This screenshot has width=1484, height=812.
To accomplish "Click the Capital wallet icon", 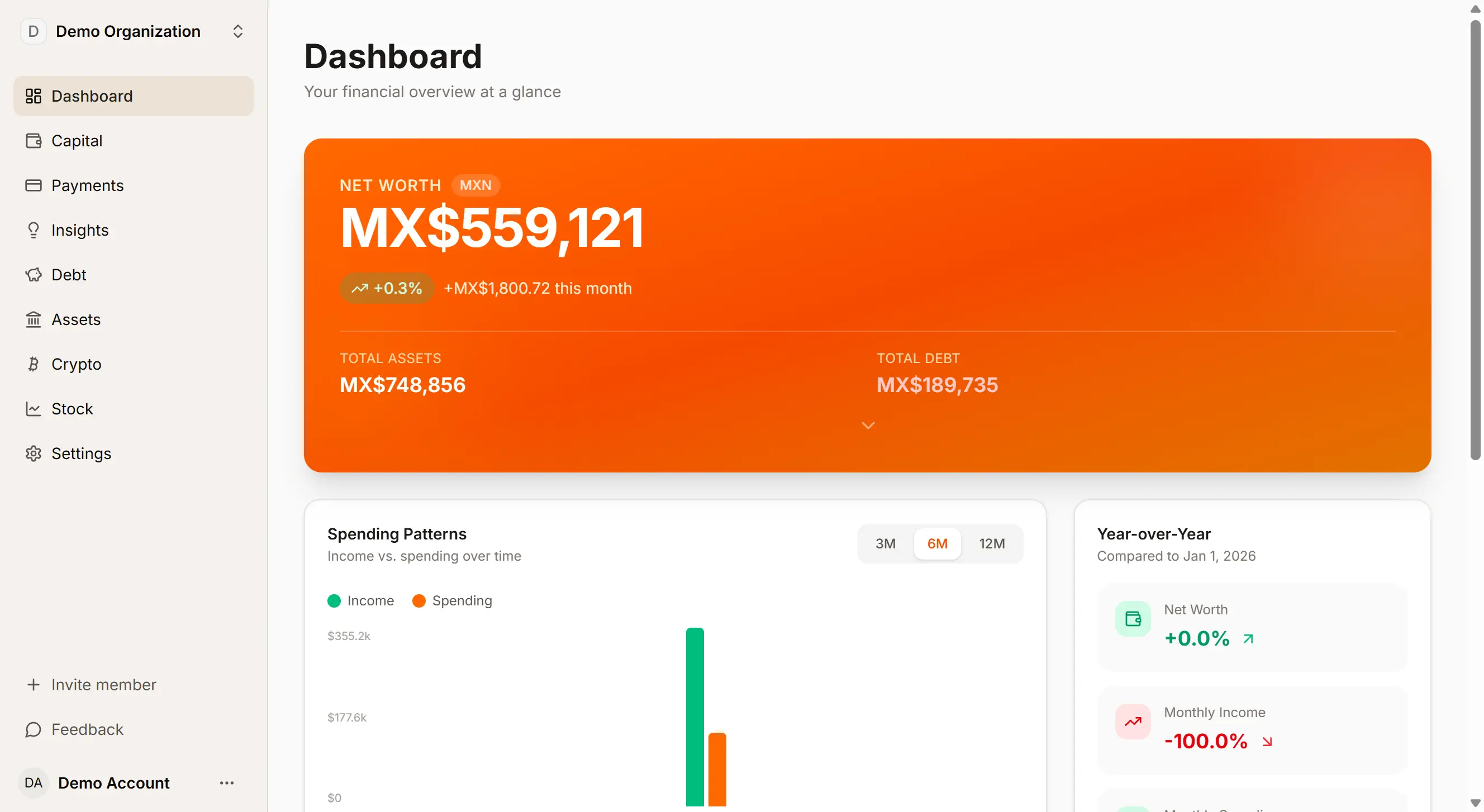I will click(34, 141).
